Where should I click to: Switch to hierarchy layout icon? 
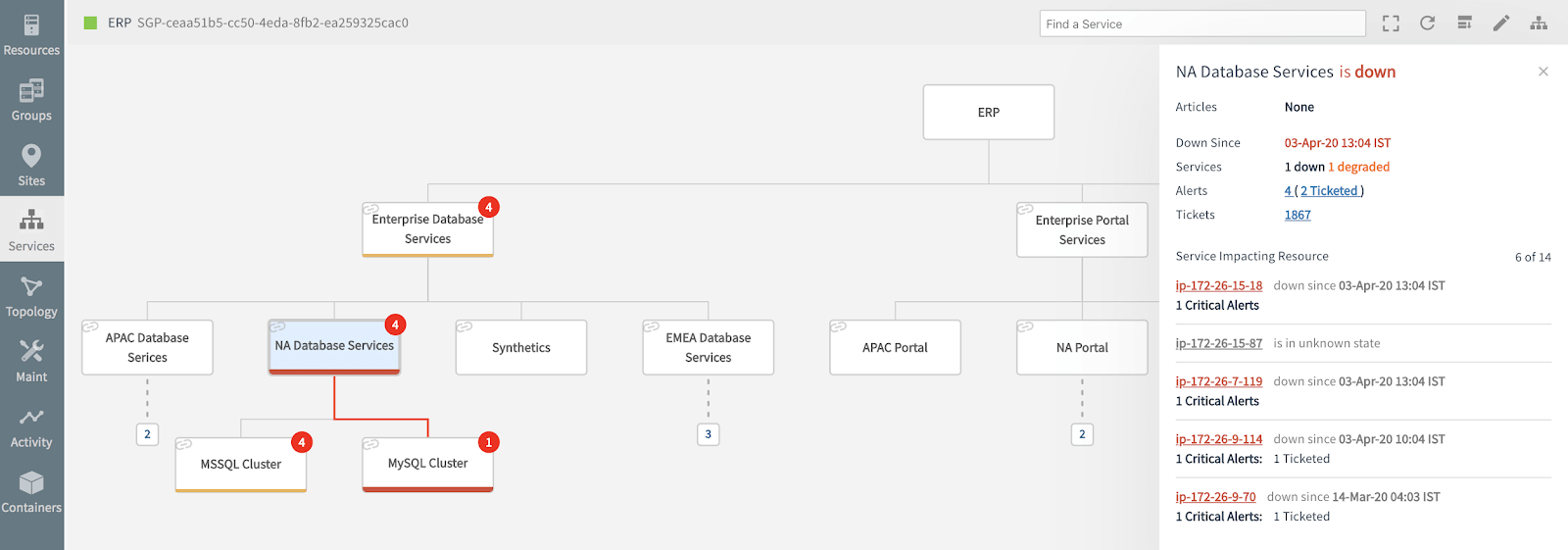point(1539,24)
